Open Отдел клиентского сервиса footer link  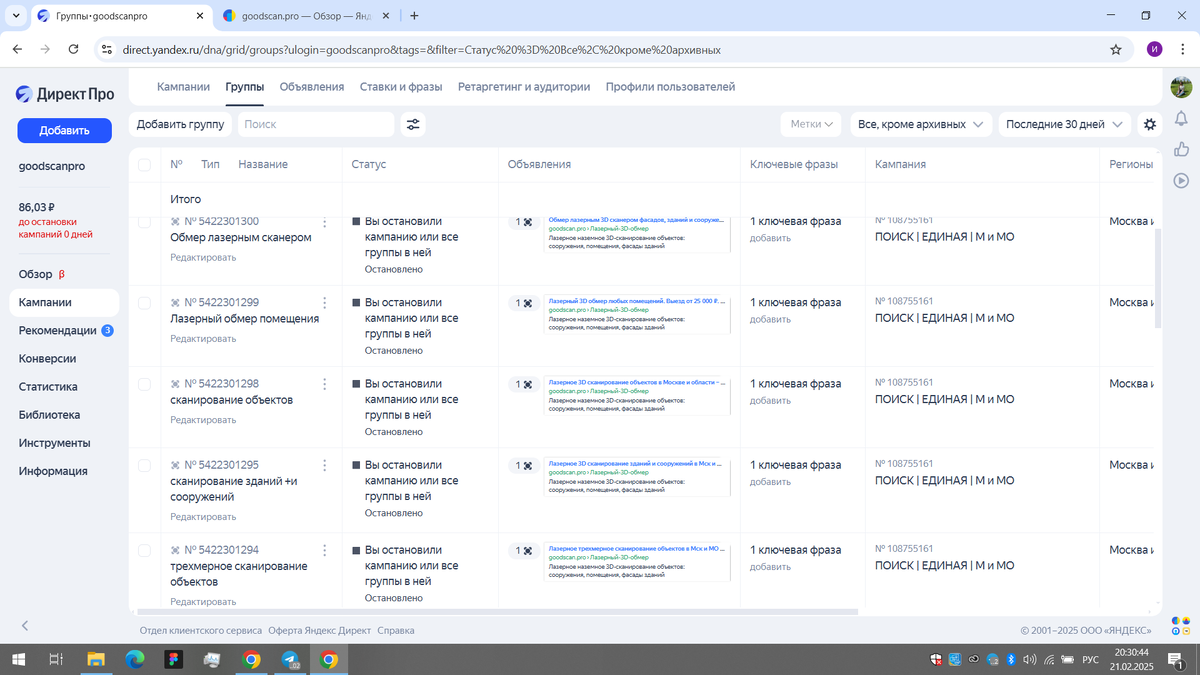tap(201, 631)
